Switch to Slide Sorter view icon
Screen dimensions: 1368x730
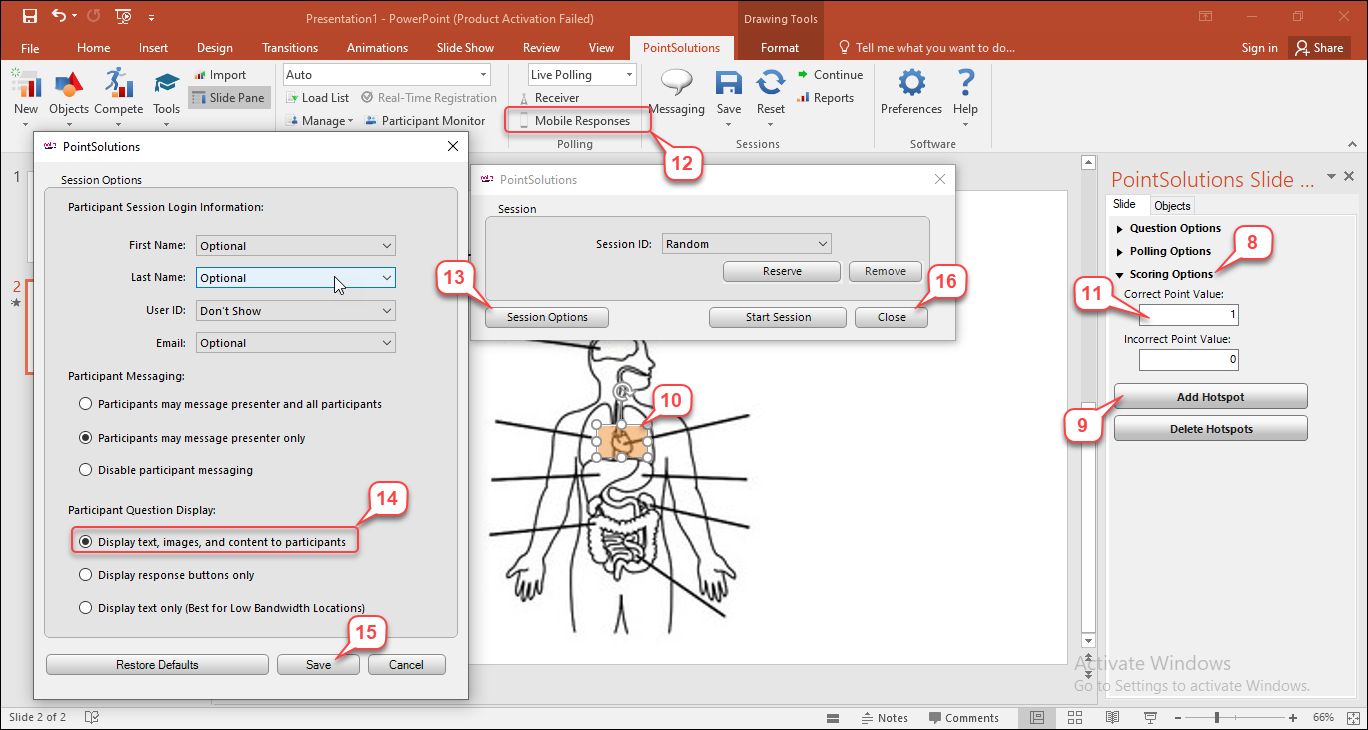[x=1074, y=718]
